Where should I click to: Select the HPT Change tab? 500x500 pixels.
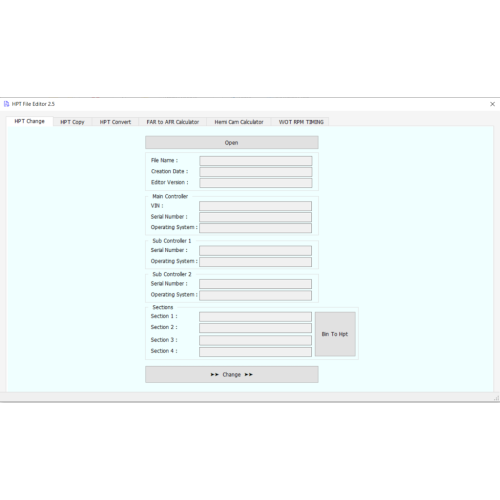[29, 121]
